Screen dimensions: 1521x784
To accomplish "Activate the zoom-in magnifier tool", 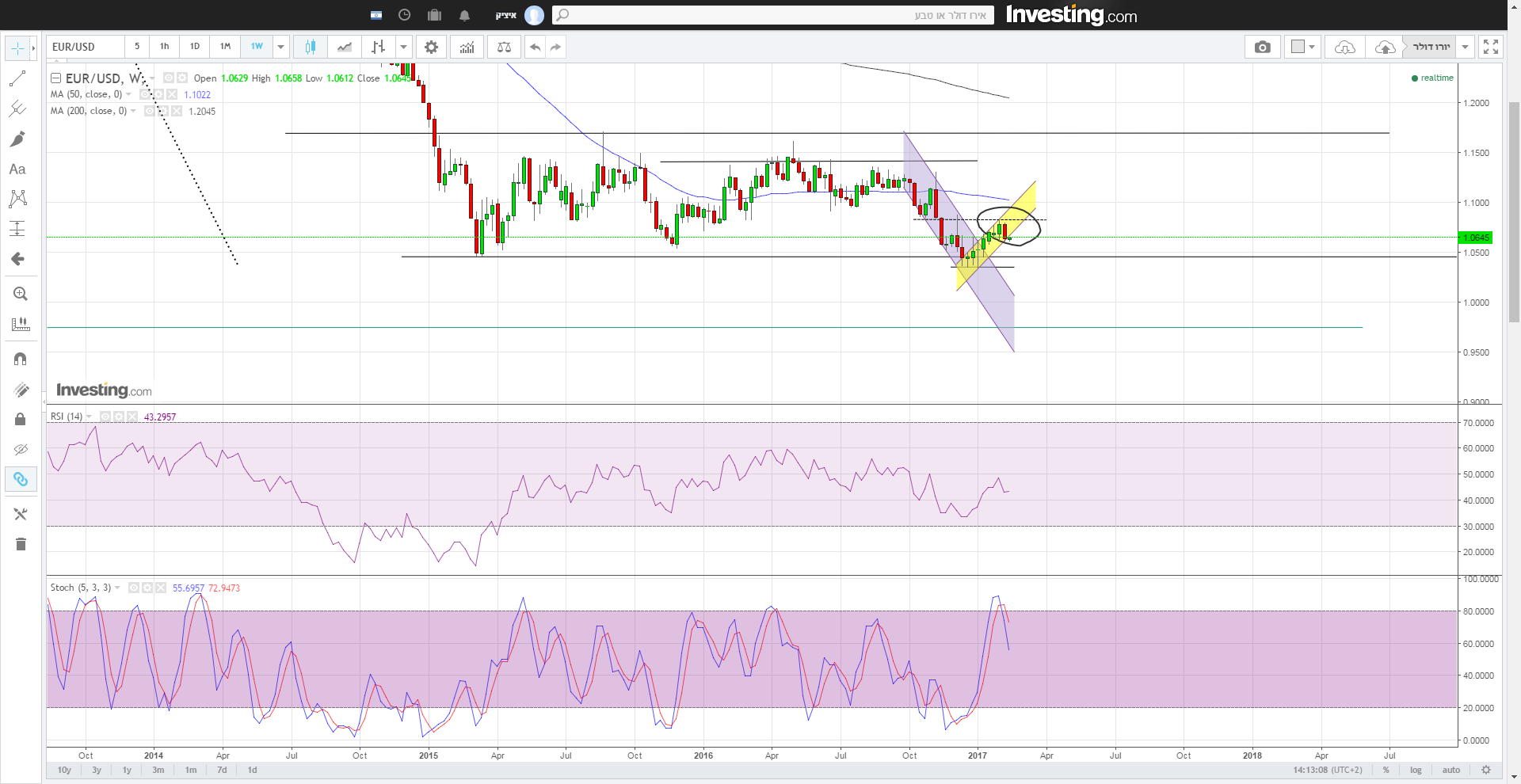I will coord(21,294).
